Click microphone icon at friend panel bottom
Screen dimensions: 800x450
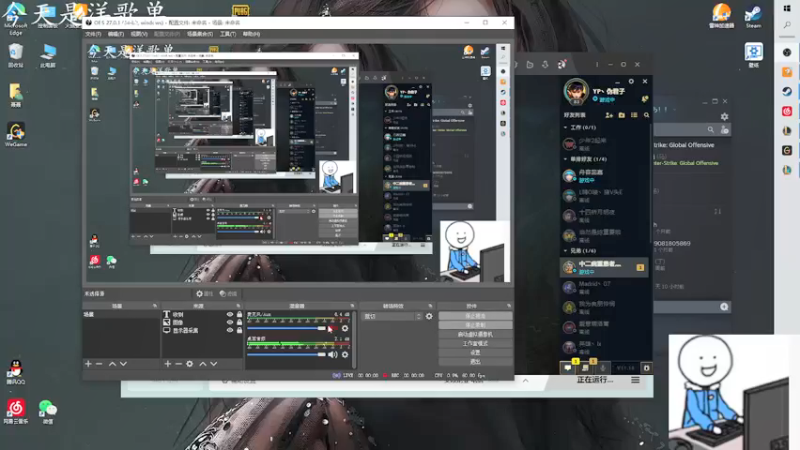(x=603, y=368)
